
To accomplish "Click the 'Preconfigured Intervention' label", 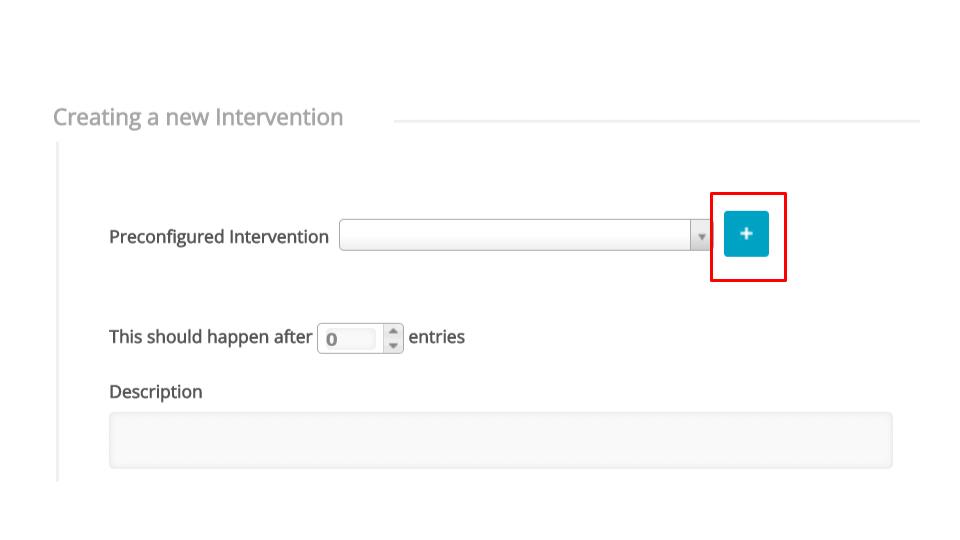I will point(218,237).
